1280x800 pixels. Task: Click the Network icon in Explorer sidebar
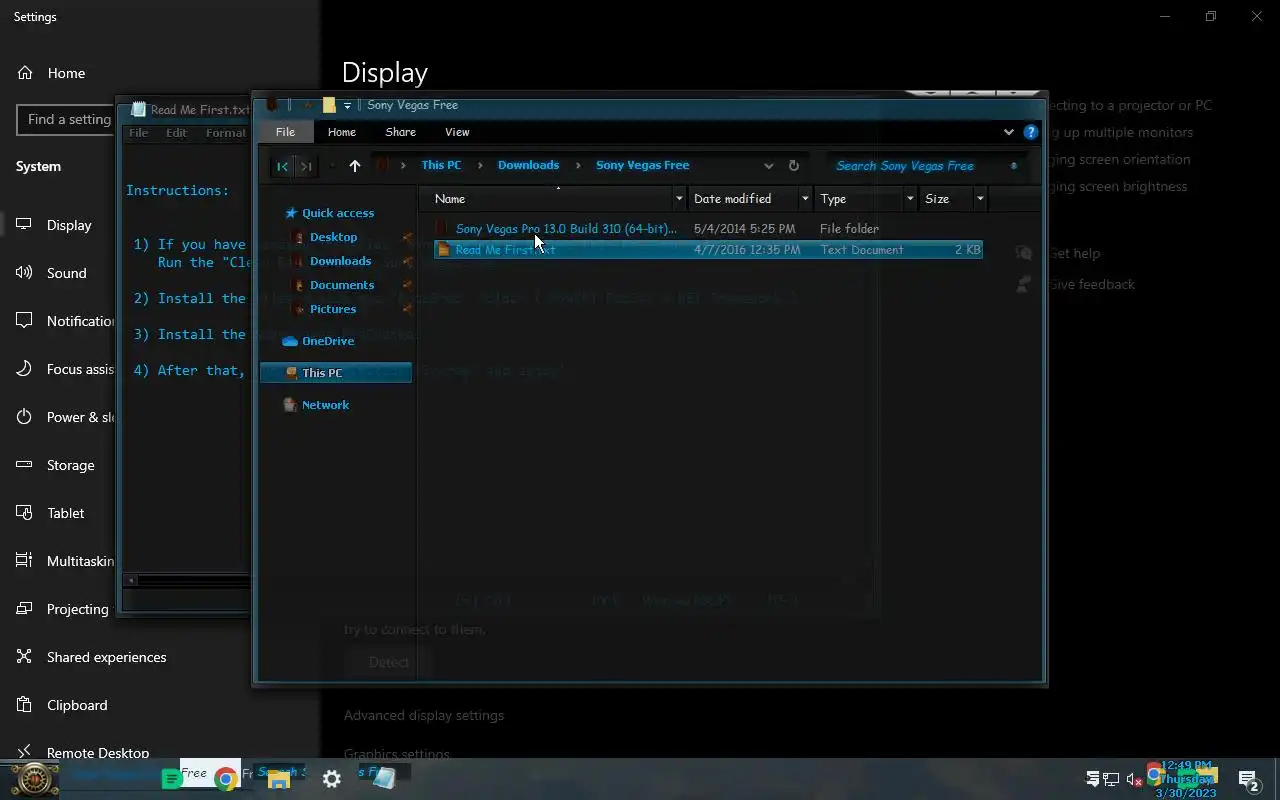pyautogui.click(x=290, y=405)
